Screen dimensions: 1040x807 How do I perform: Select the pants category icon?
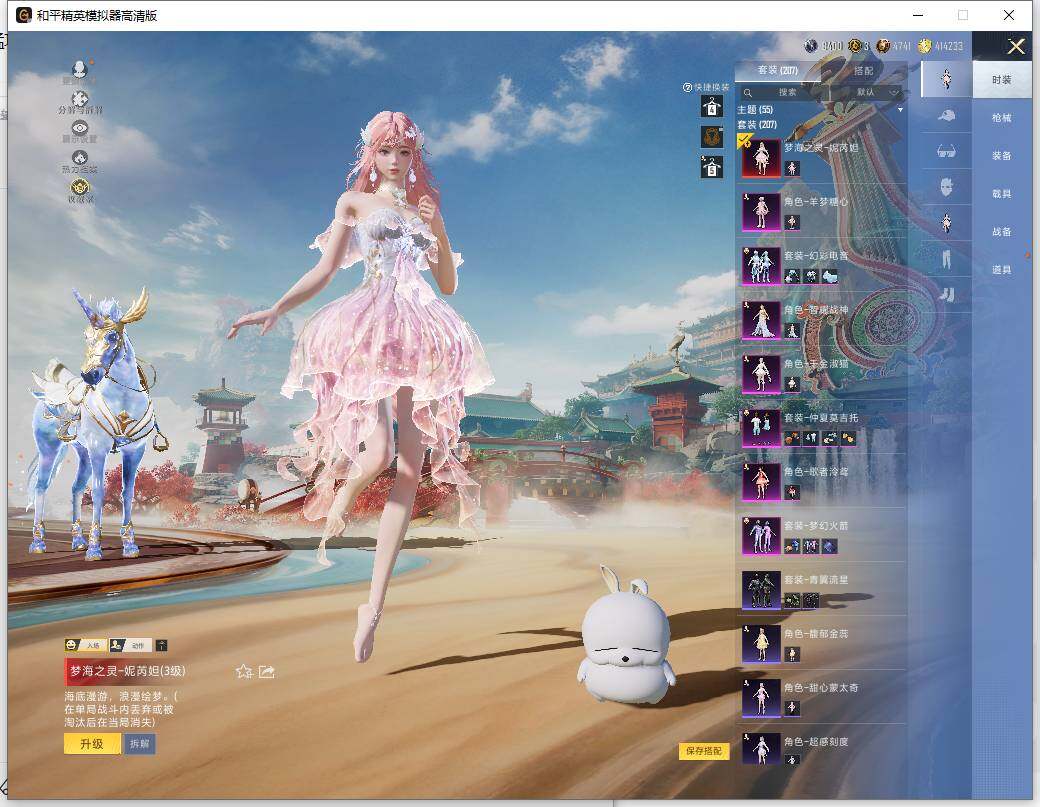coord(946,259)
